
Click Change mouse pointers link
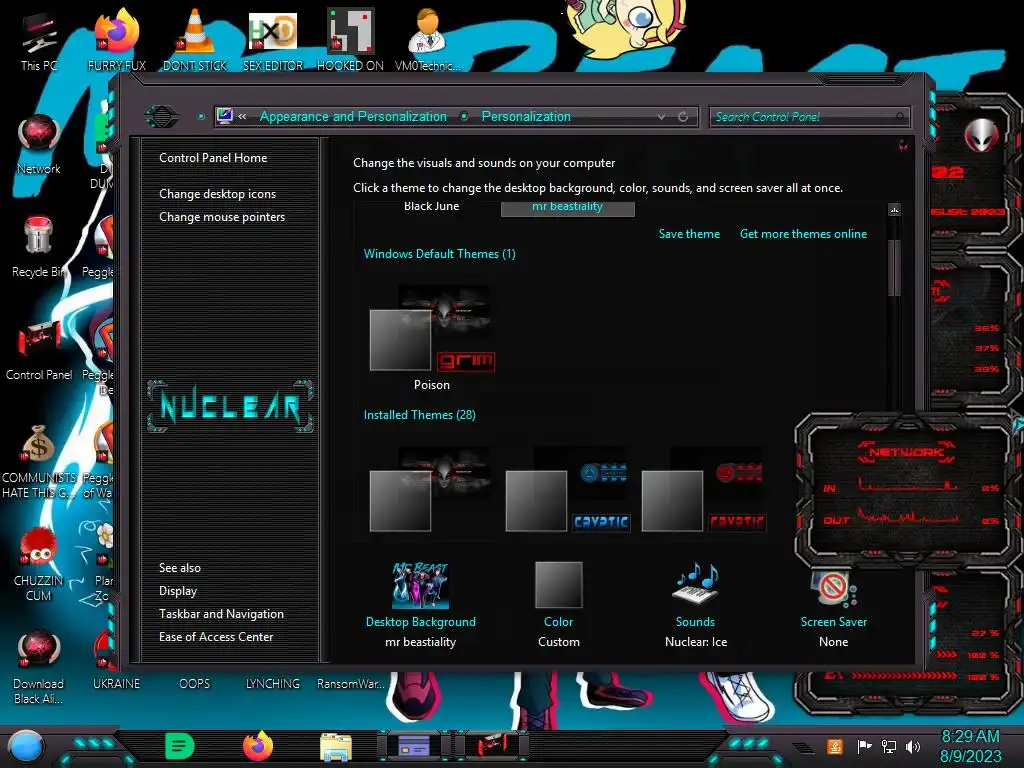click(222, 217)
